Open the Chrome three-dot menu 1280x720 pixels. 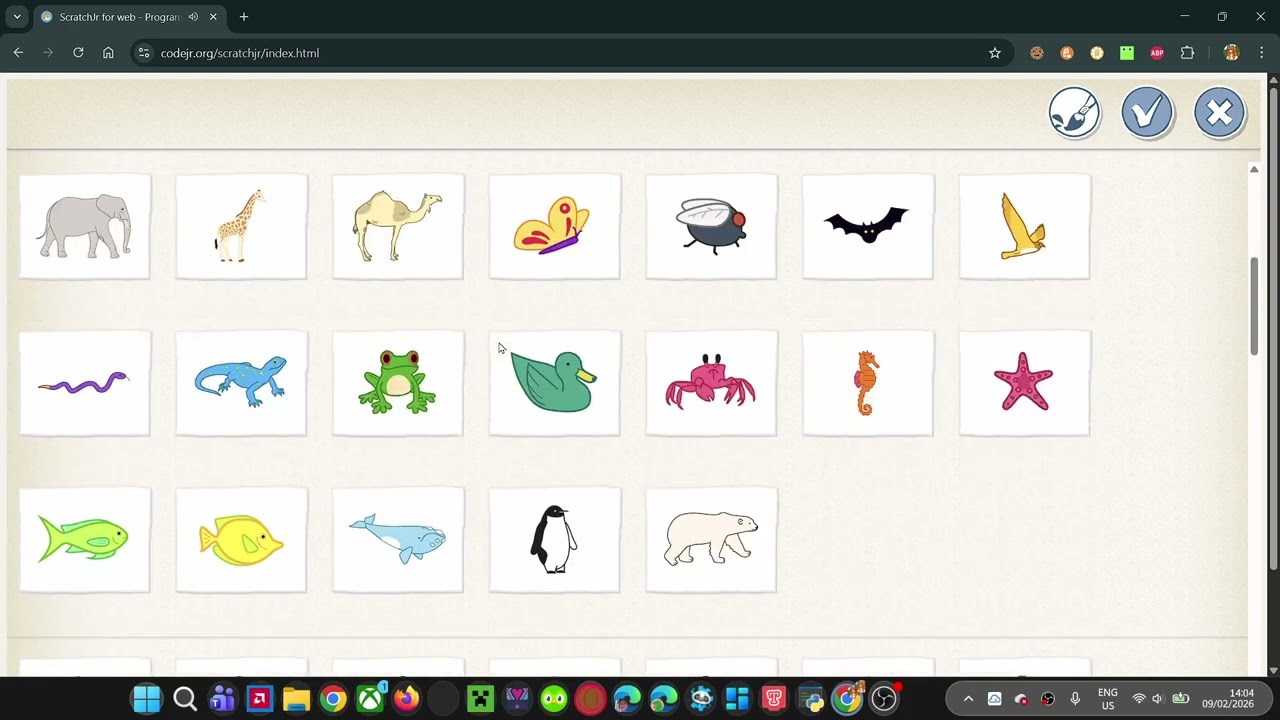(1263, 53)
